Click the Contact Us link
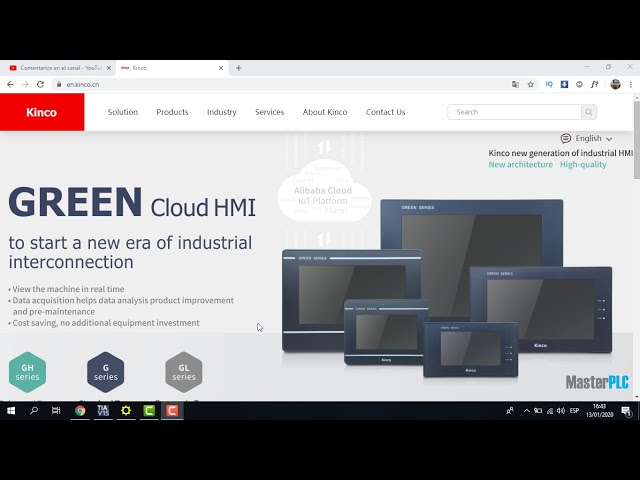 385,112
